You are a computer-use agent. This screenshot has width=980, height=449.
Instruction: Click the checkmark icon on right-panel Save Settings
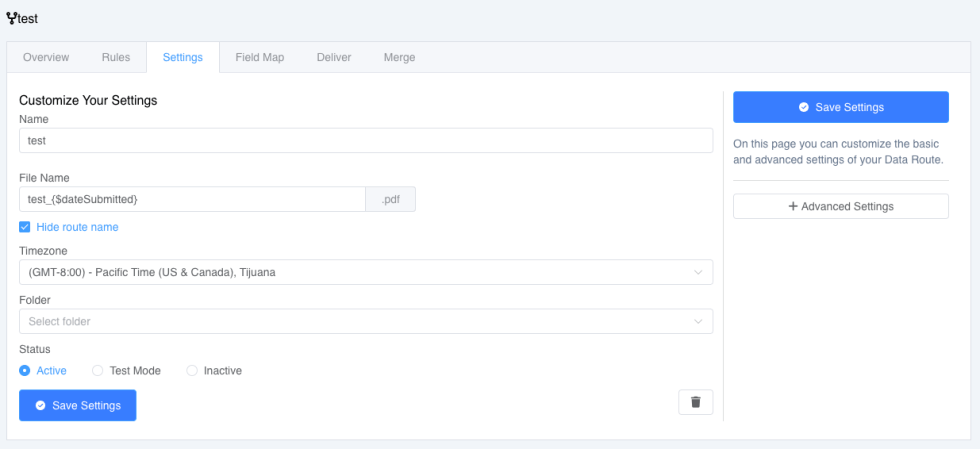[804, 108]
